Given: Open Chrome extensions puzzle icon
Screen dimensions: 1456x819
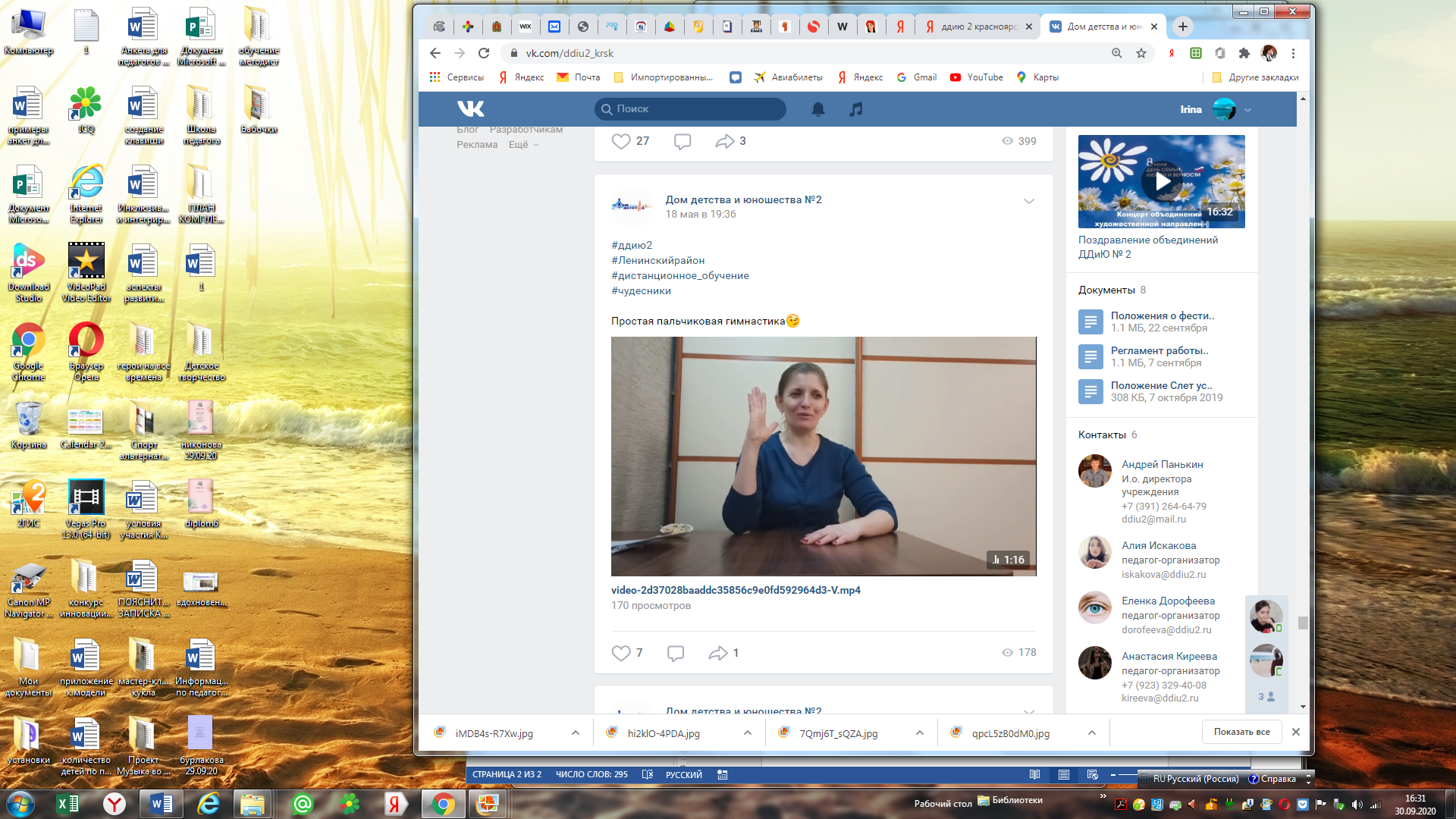Looking at the screenshot, I should coord(1244,53).
